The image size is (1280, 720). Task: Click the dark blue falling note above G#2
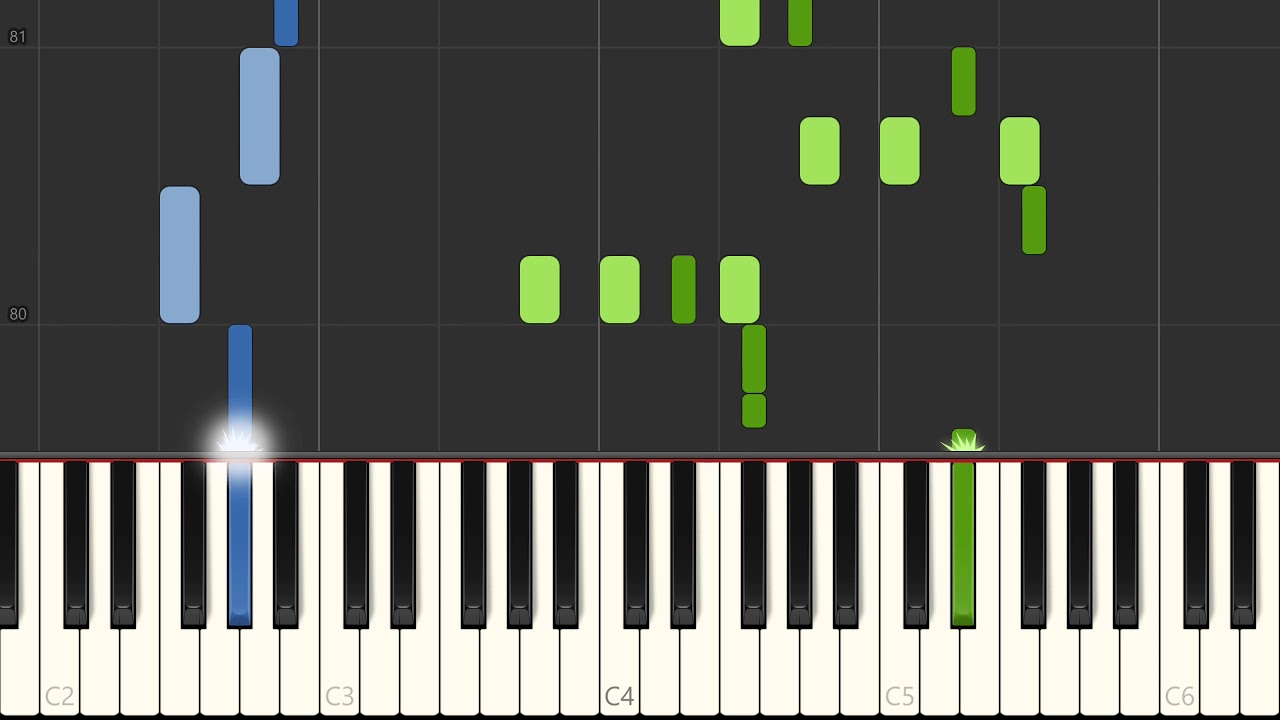240,385
